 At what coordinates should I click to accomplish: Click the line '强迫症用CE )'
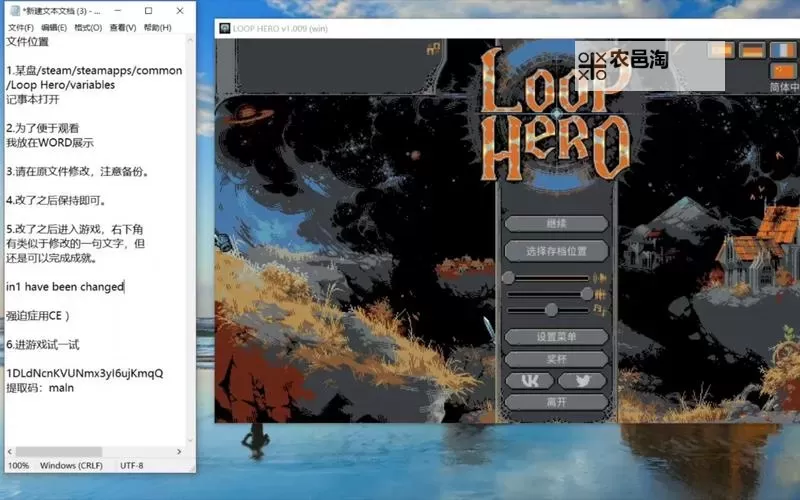38,316
